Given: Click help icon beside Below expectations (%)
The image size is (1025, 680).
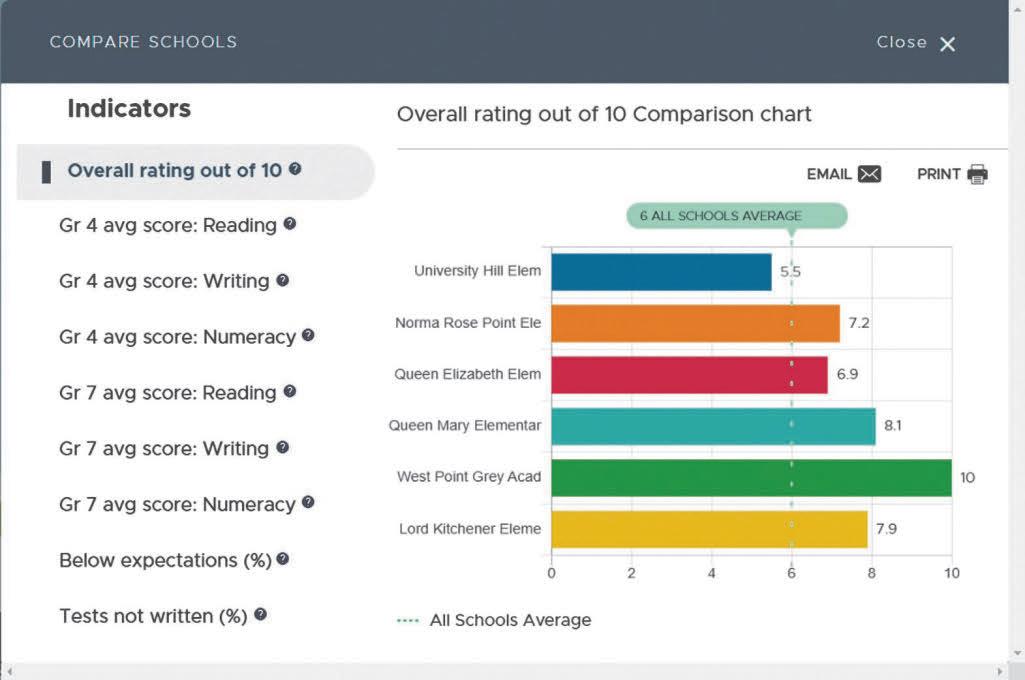Looking at the screenshot, I should [x=283, y=559].
